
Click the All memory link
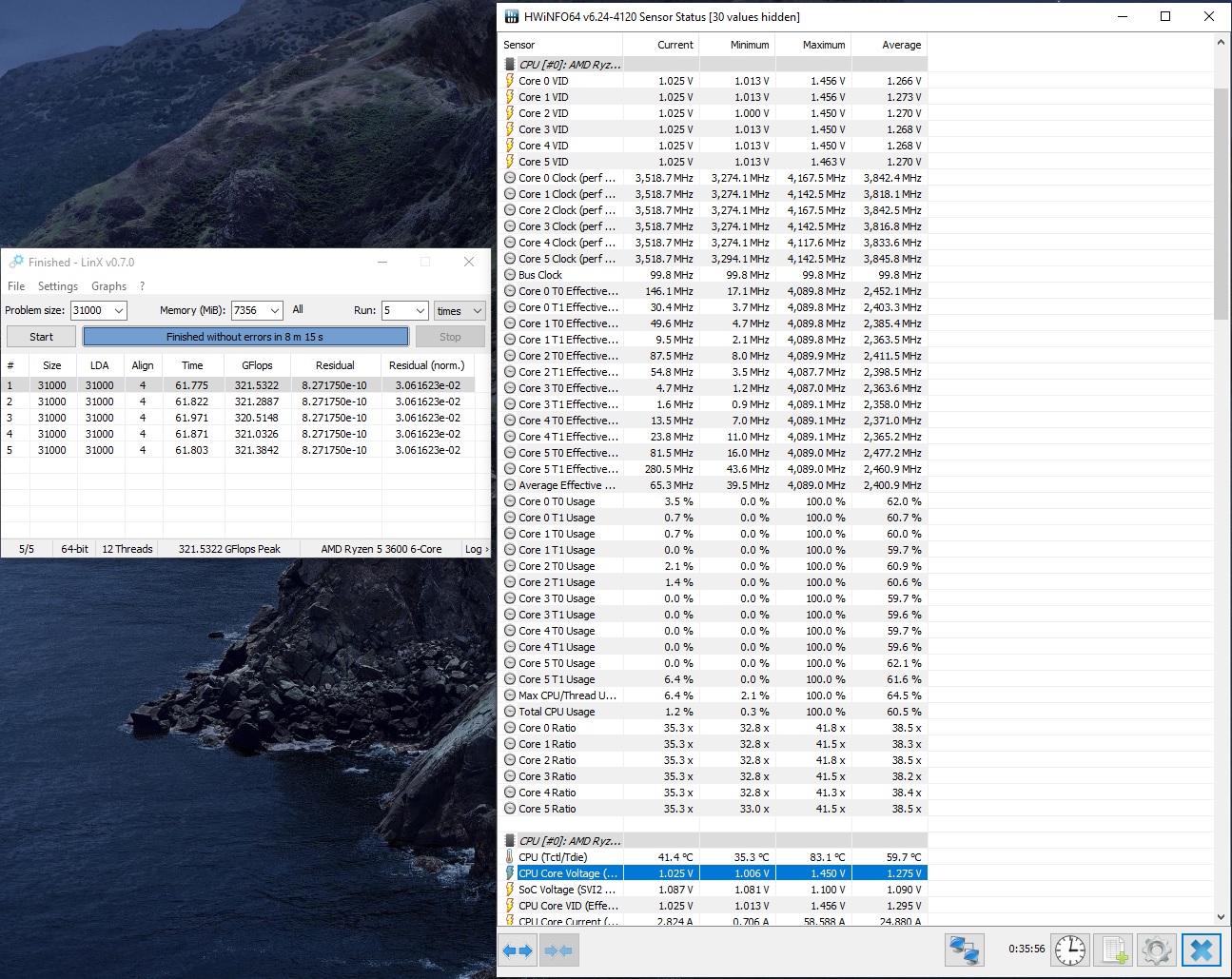[298, 310]
